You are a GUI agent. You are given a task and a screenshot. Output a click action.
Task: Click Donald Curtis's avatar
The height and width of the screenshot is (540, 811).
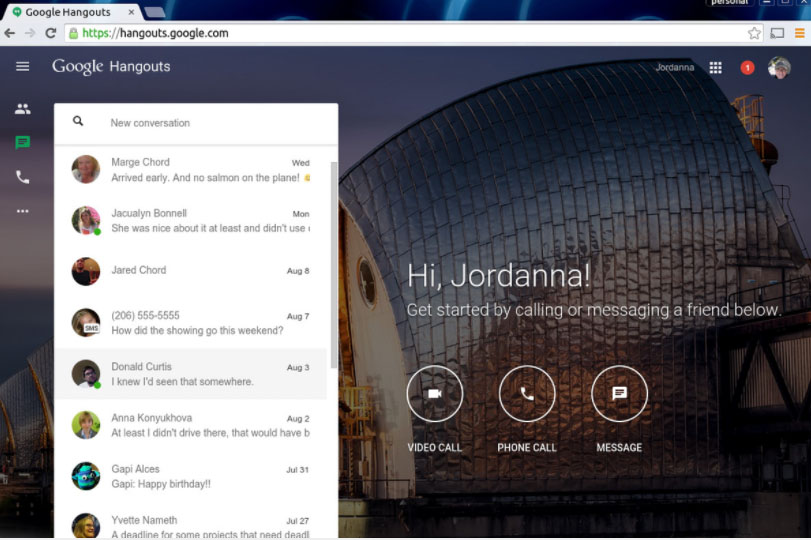click(x=86, y=373)
